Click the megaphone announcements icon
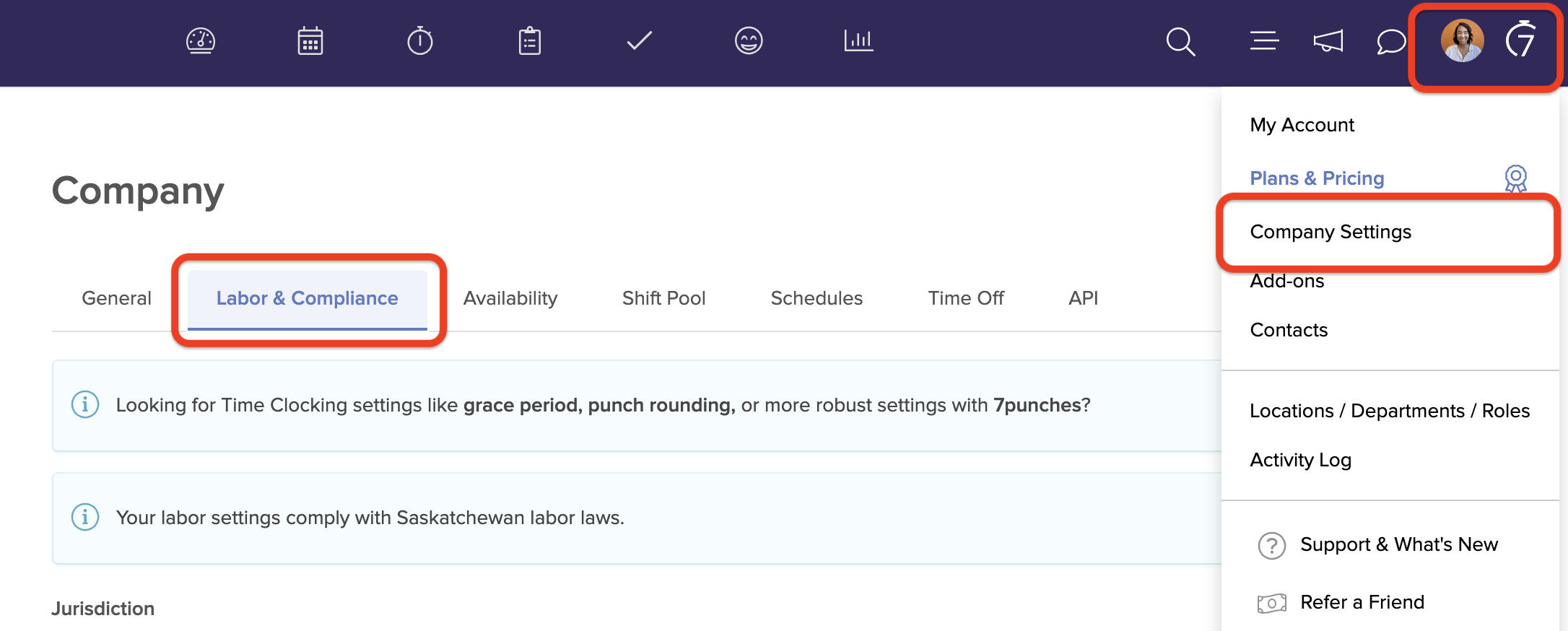Viewport: 1568px width, 631px height. click(1328, 41)
